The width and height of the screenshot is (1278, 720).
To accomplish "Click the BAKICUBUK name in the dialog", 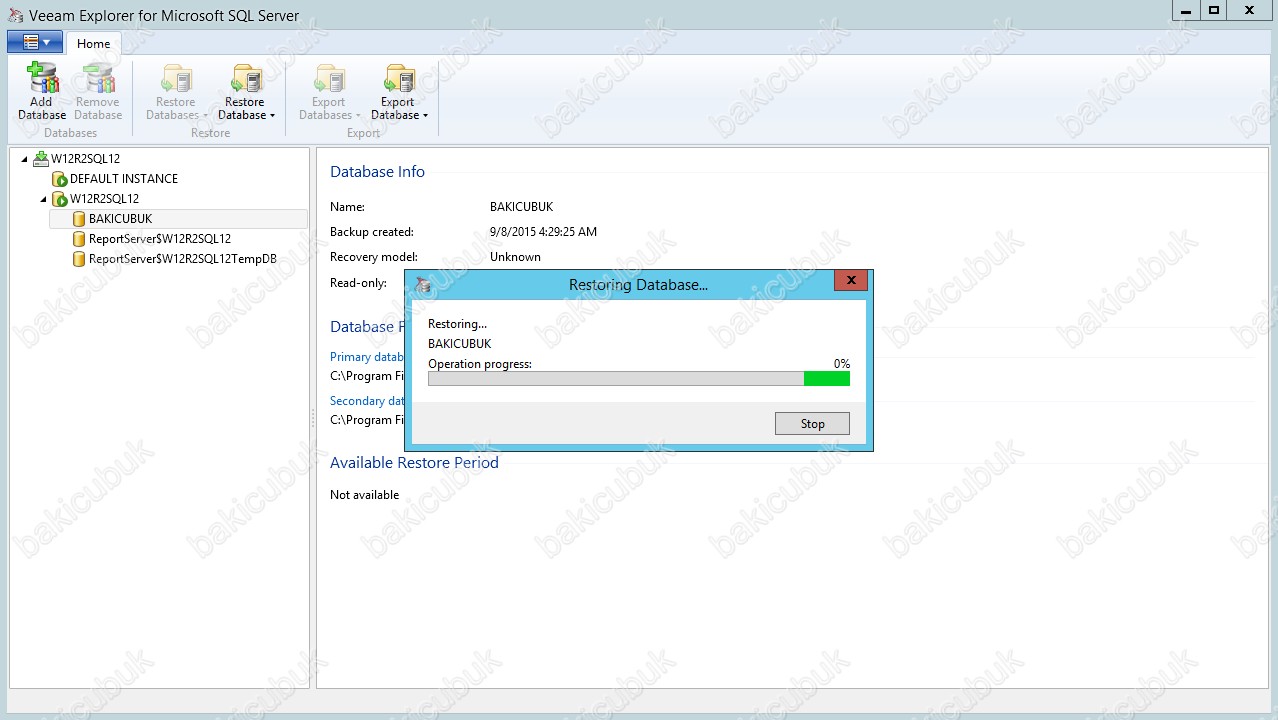I will point(459,344).
